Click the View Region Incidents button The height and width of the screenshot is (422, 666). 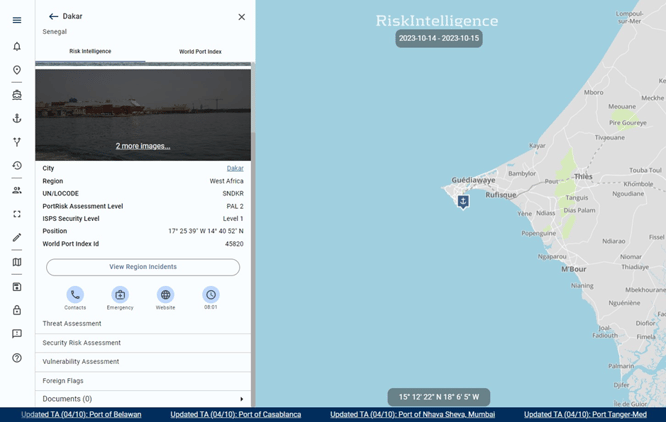143,267
